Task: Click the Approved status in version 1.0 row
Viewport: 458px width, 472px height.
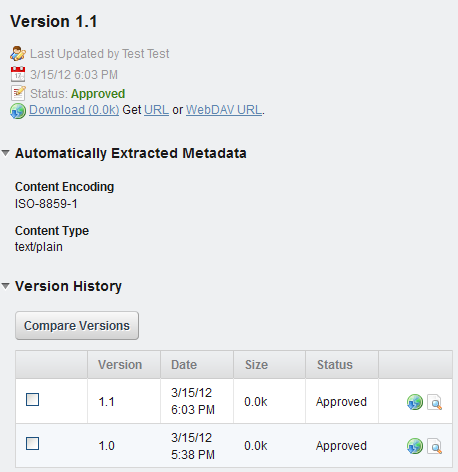Action: click(341, 446)
